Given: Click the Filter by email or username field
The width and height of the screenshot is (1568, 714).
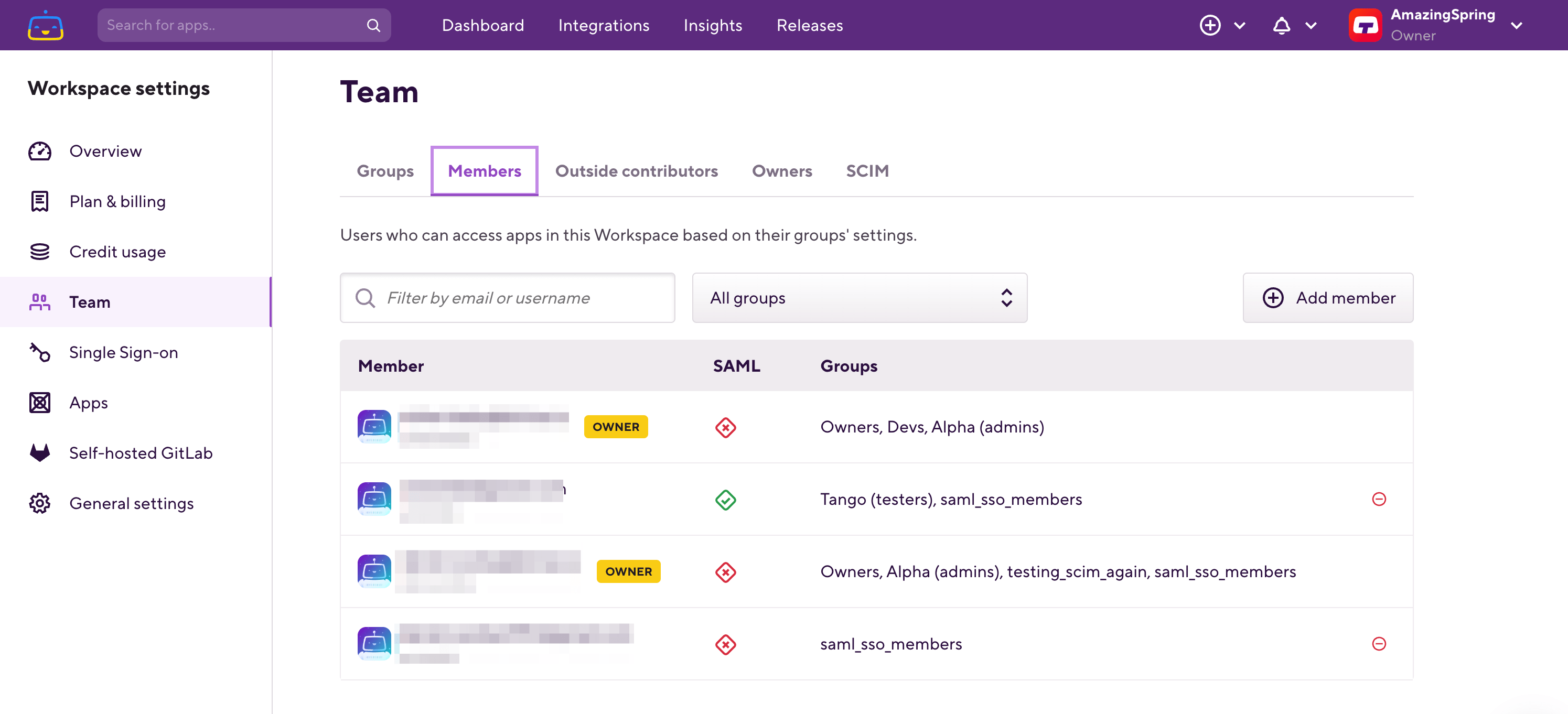Looking at the screenshot, I should [x=507, y=298].
